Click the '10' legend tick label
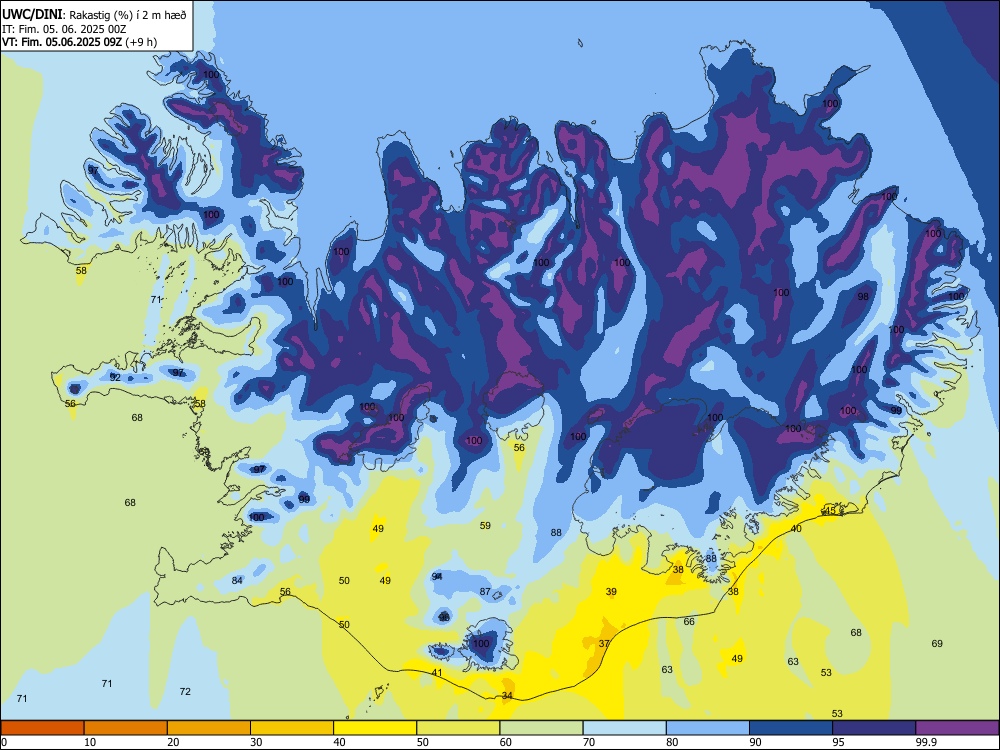The height and width of the screenshot is (750, 1000). coord(90,742)
